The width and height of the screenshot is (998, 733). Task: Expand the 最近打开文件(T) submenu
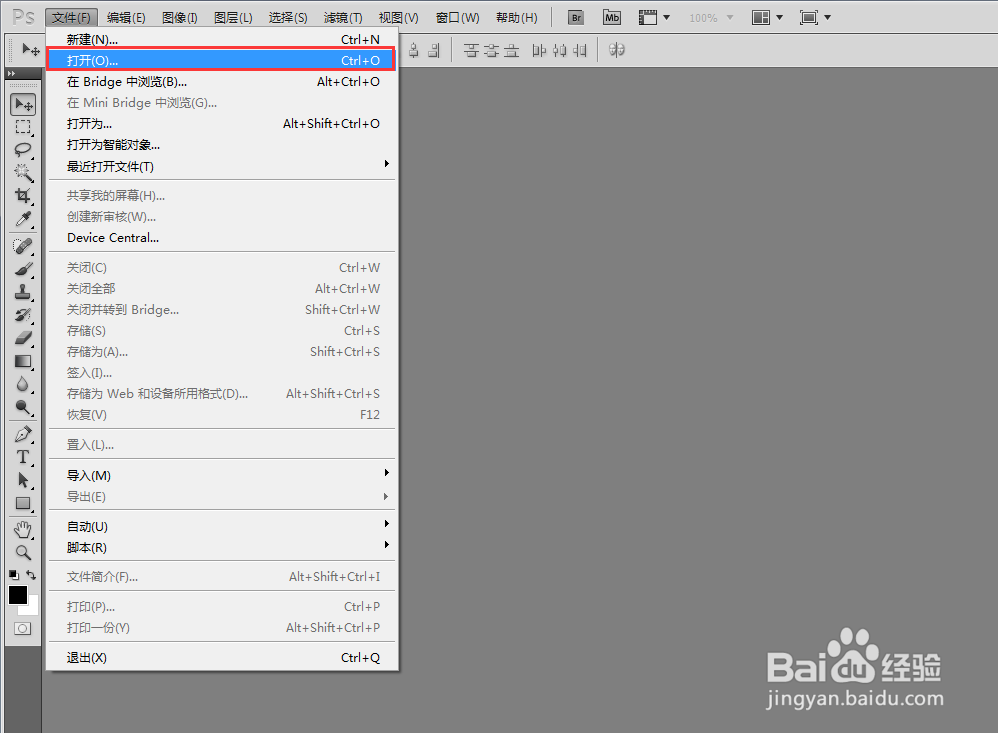point(221,166)
